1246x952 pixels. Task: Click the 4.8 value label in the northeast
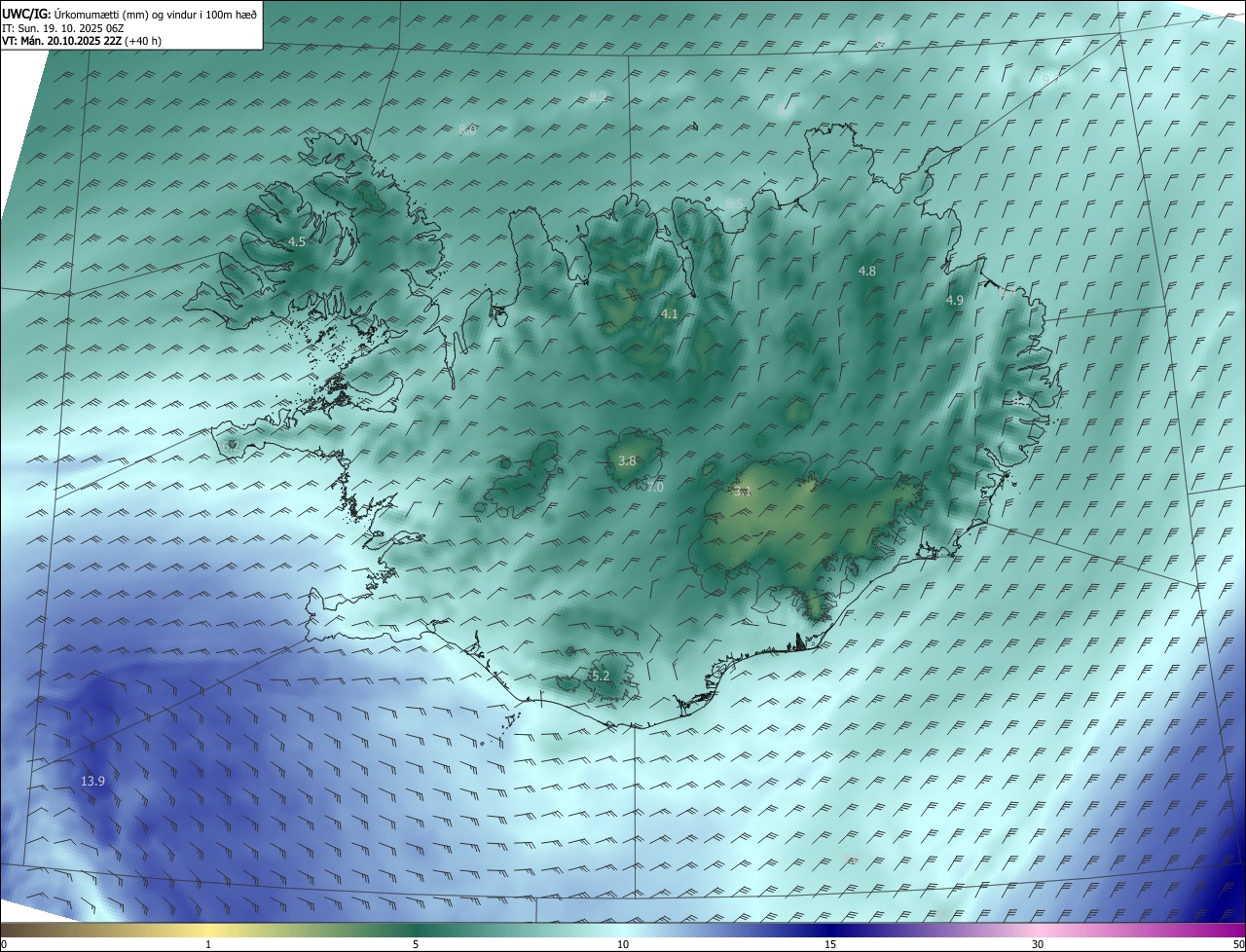point(867,272)
